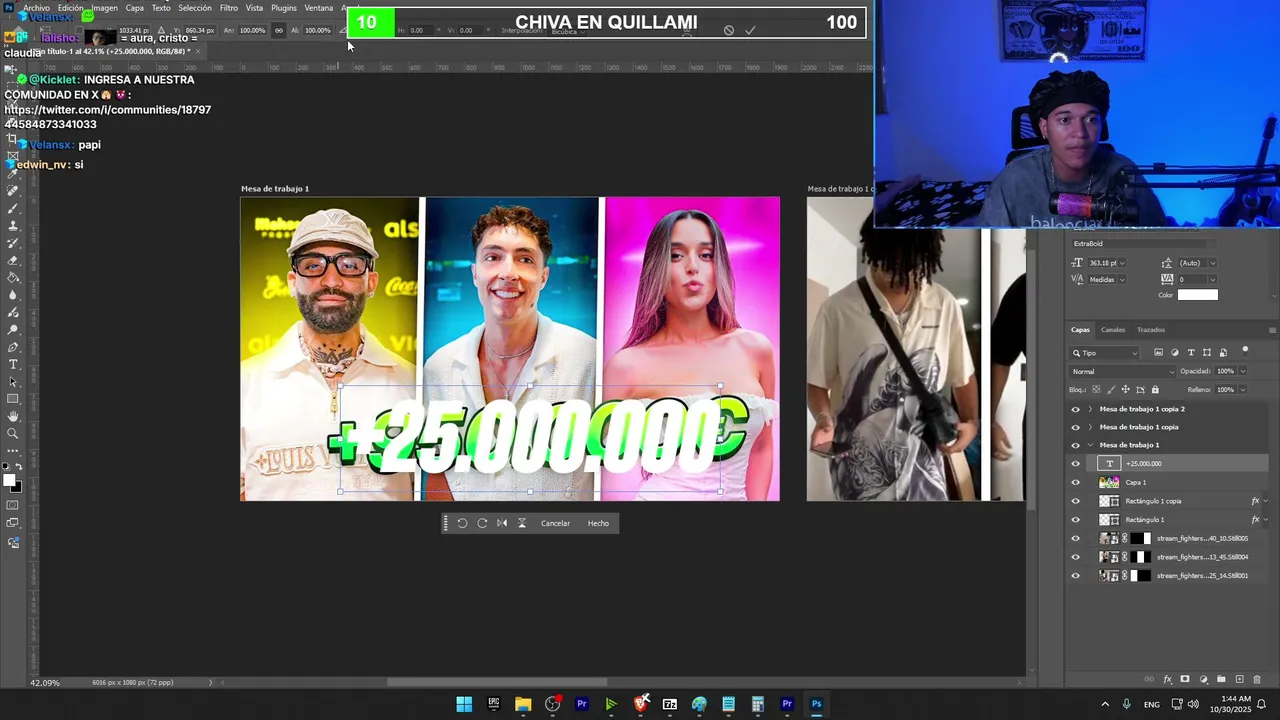Click the horizontal canvas scrollbar
The image size is (1280, 720).
[x=497, y=683]
